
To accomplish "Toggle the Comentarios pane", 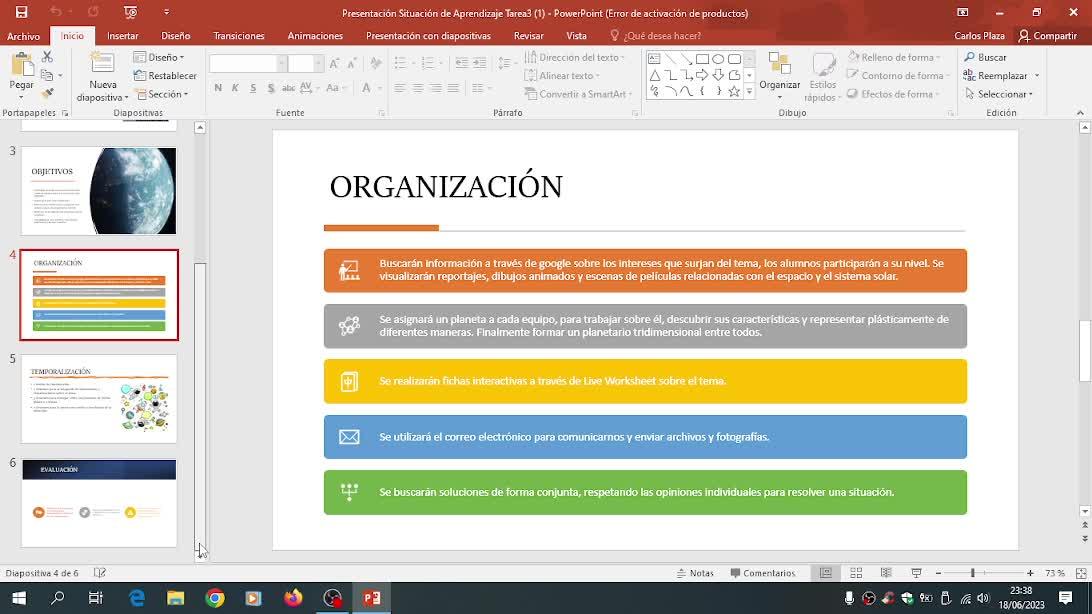I will [763, 573].
